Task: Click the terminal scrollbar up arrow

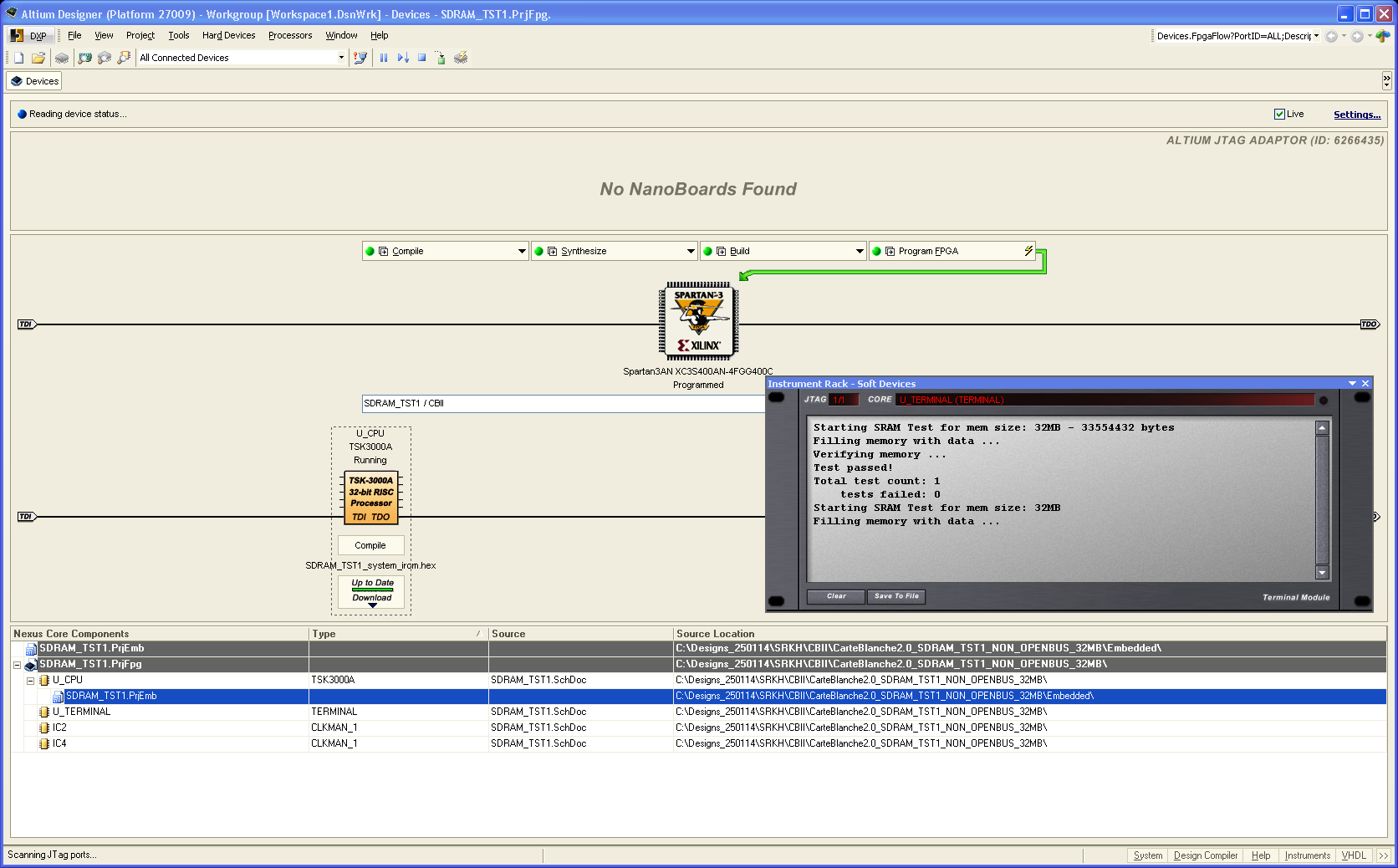Action: pyautogui.click(x=1322, y=428)
